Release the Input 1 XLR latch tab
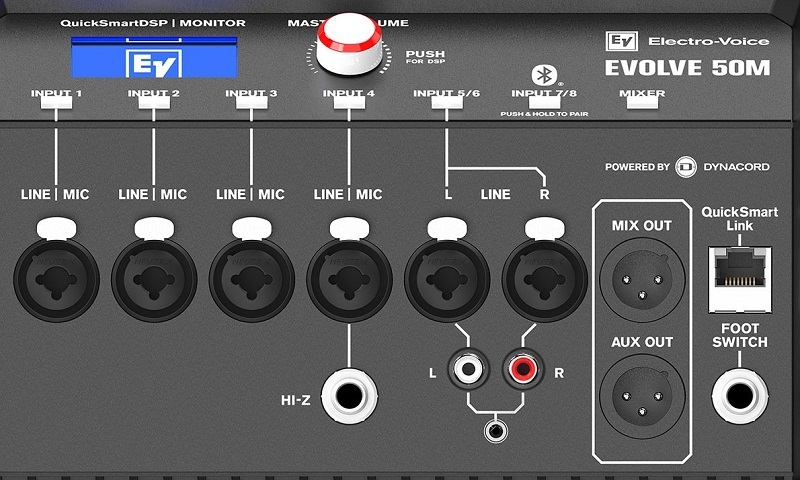Image resolution: width=800 pixels, height=480 pixels. tap(57, 228)
